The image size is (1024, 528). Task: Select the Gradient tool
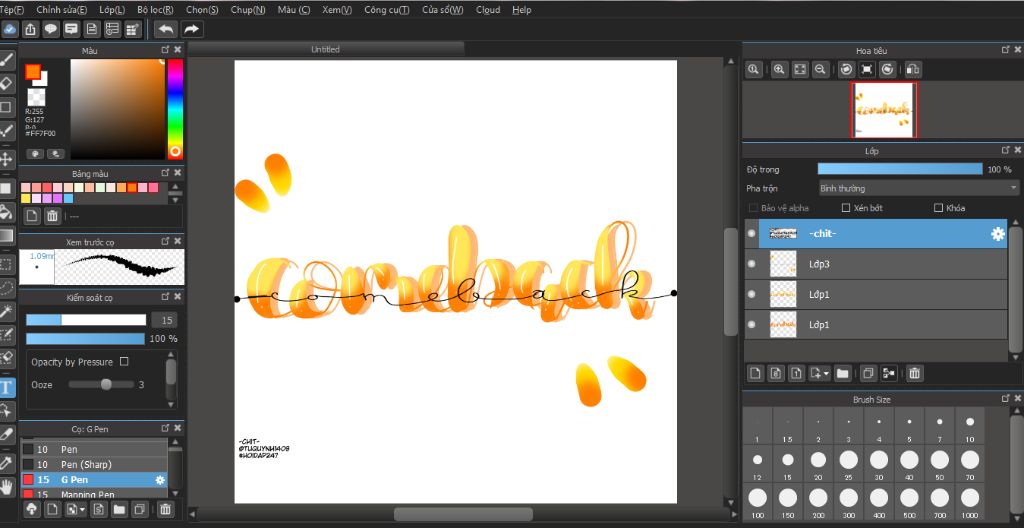coord(7,236)
